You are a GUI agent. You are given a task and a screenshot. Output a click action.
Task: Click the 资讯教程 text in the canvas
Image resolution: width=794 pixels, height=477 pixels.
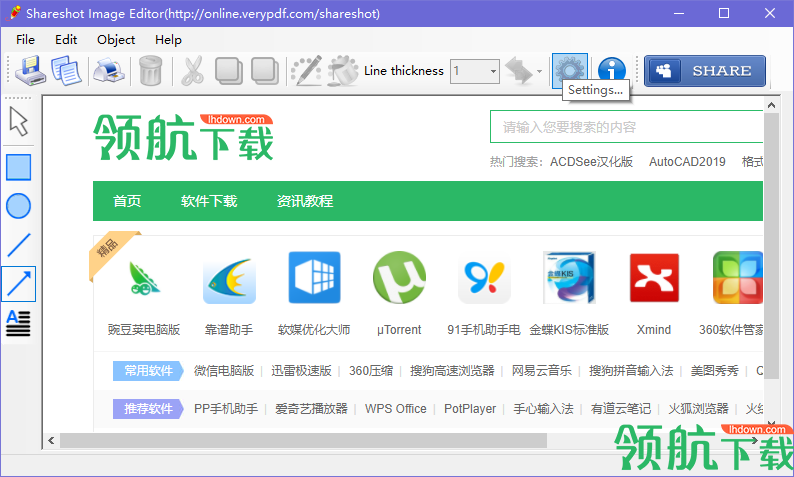pos(305,201)
